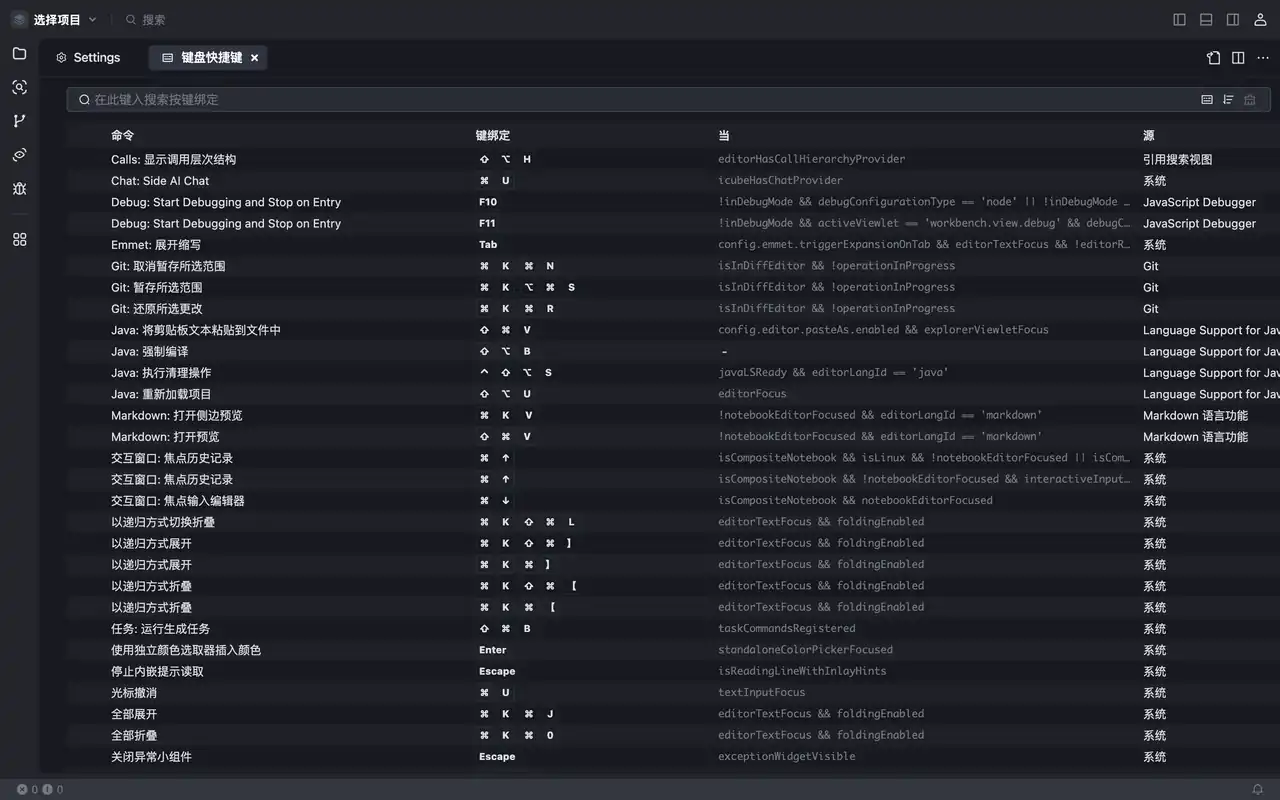Toggle the right secondary sidebar layout
Image resolution: width=1280 pixels, height=800 pixels.
[1233, 19]
